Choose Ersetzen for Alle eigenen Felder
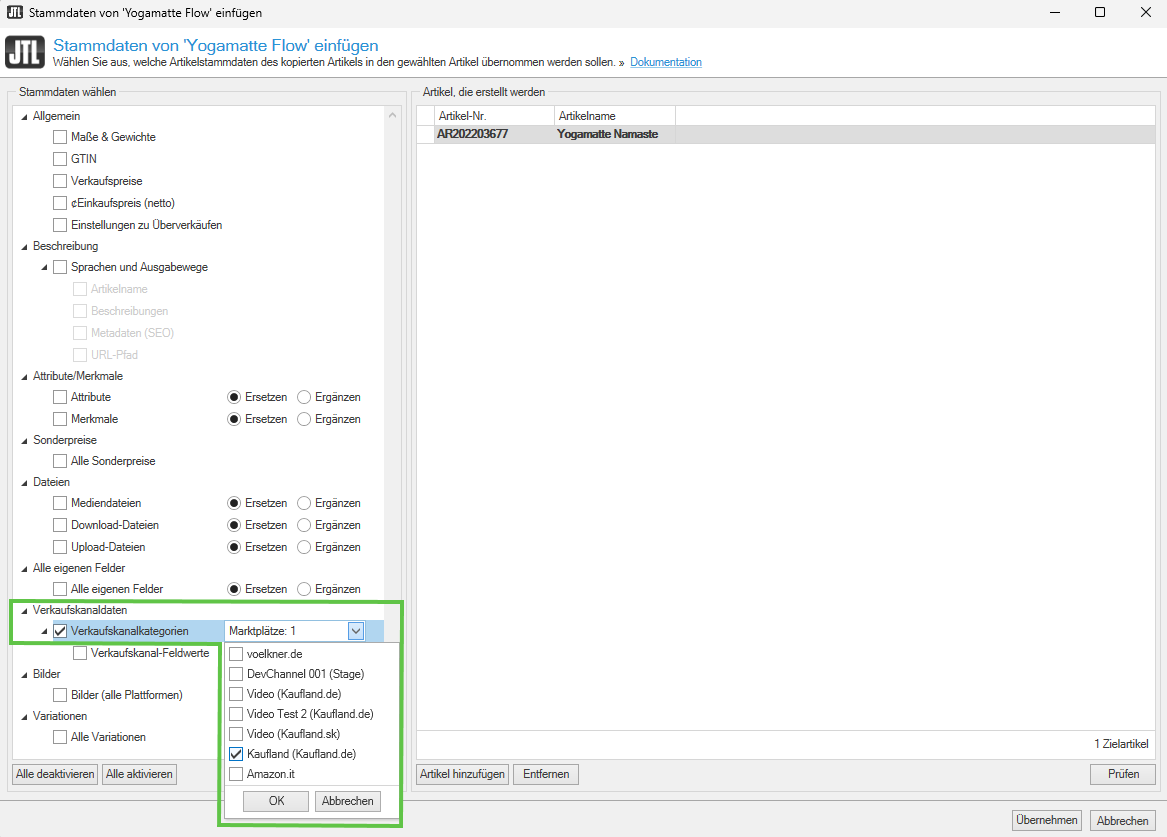The image size is (1167, 837). [x=234, y=589]
